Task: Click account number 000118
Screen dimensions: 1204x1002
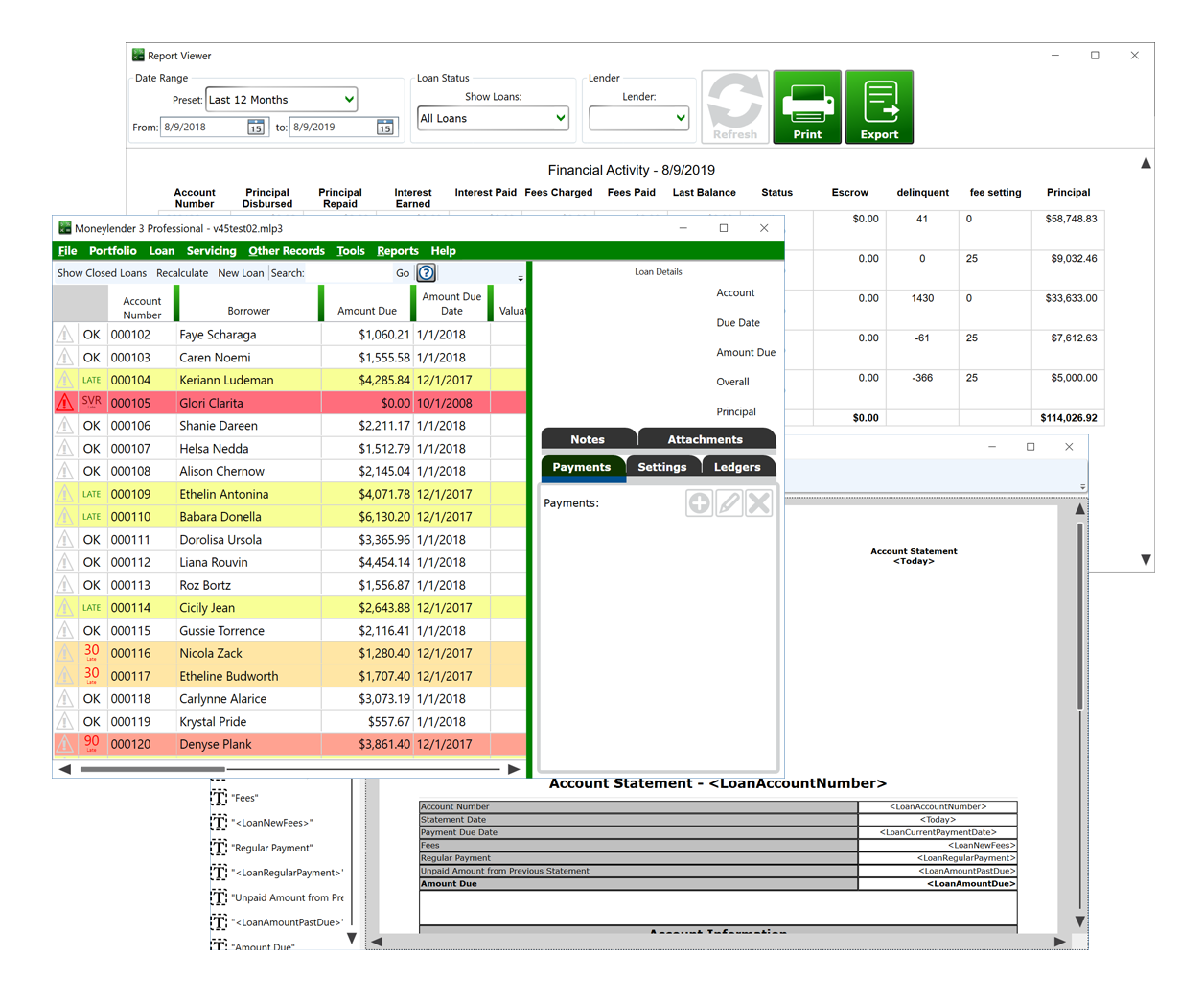Action: (x=130, y=699)
